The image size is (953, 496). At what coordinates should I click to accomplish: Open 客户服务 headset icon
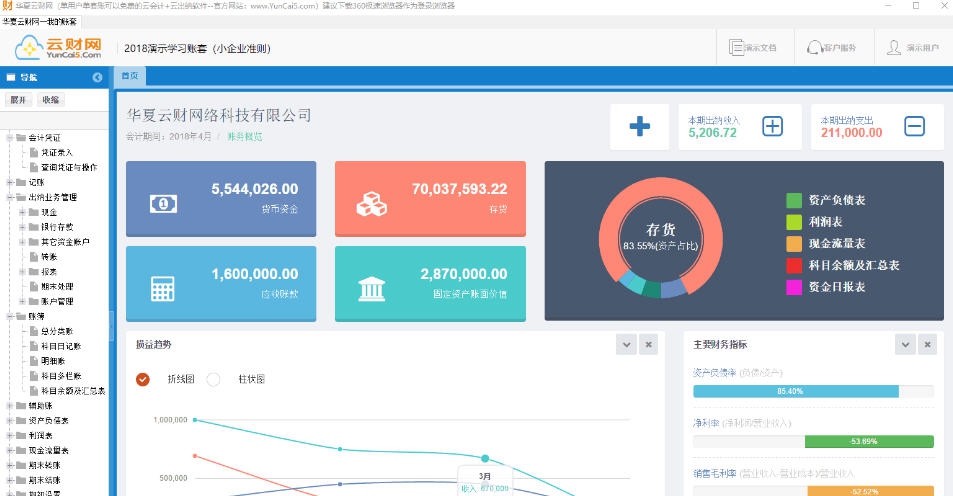pyautogui.click(x=814, y=47)
